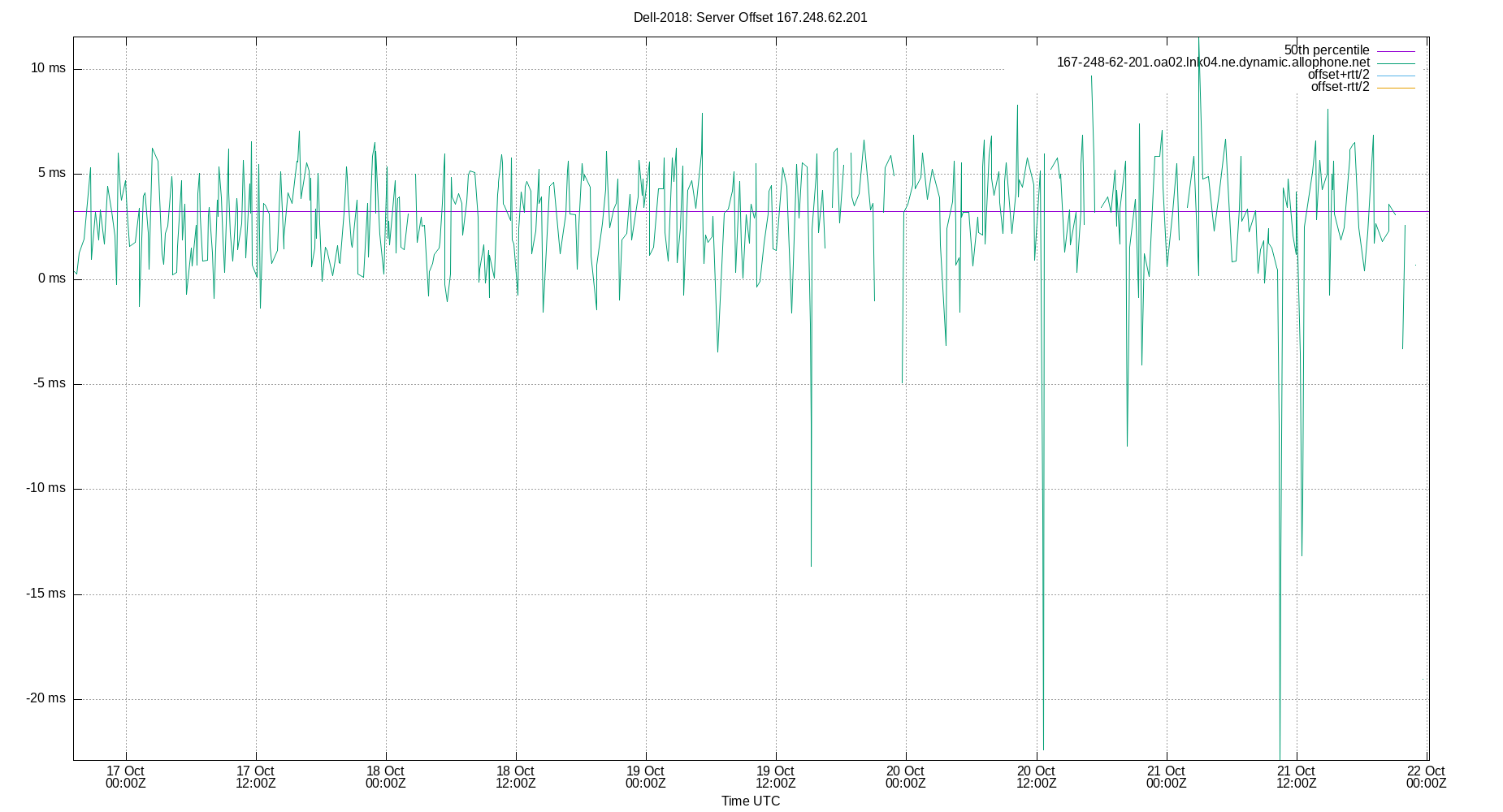This screenshot has width=1503, height=812.
Task: Click the allophone.net hostname legend entry
Action: 1213,63
